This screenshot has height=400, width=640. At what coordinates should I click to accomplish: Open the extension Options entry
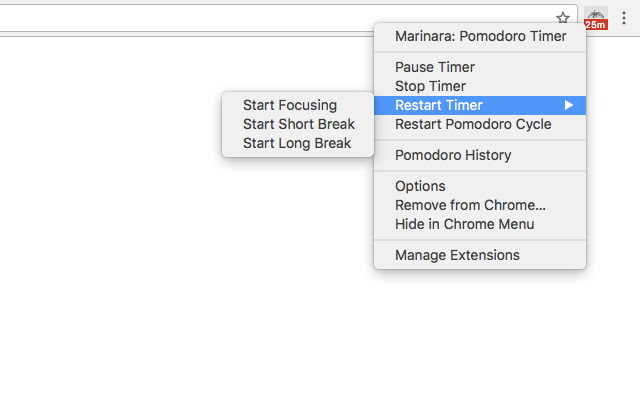click(420, 186)
